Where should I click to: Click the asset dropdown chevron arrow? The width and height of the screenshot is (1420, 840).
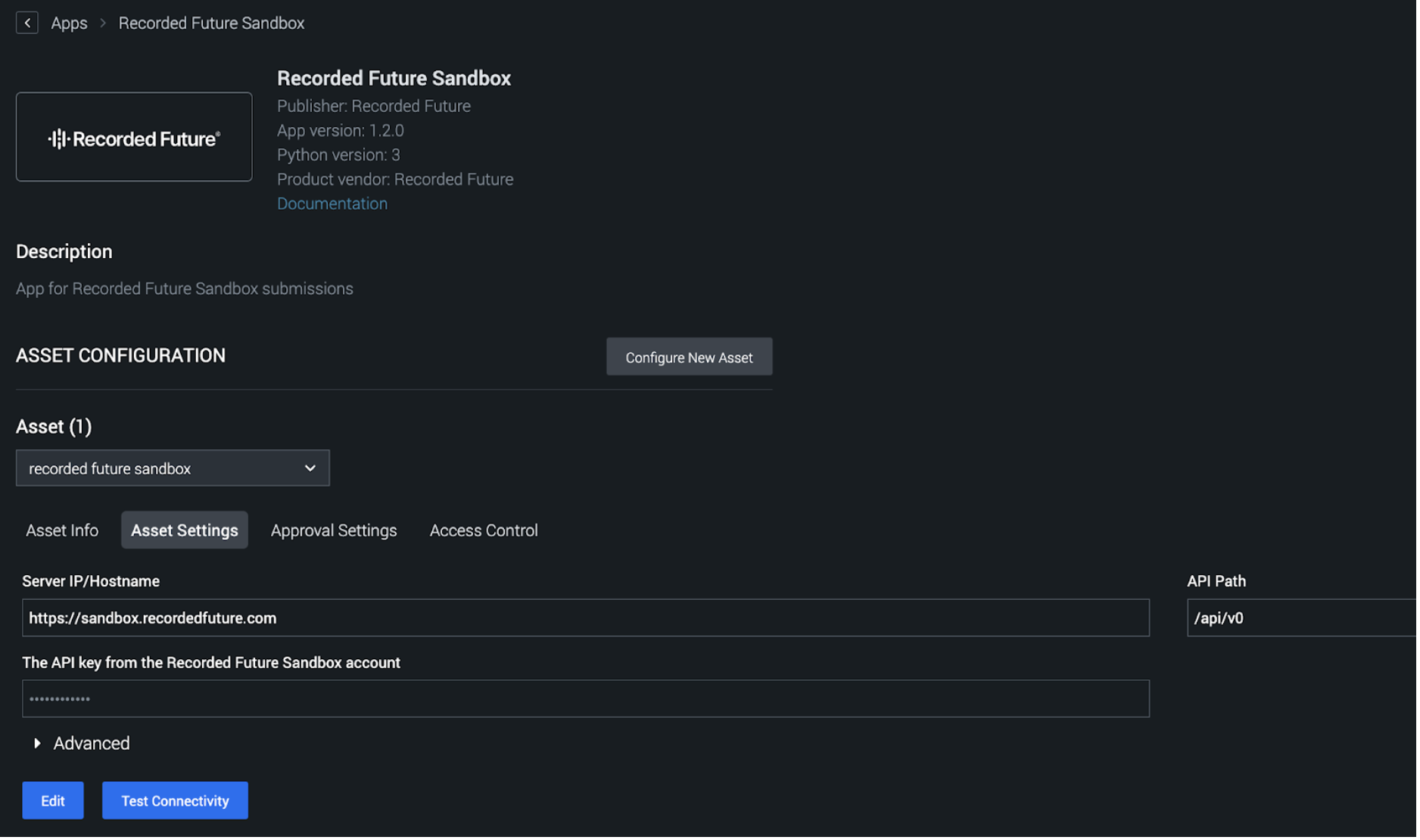[x=310, y=469]
